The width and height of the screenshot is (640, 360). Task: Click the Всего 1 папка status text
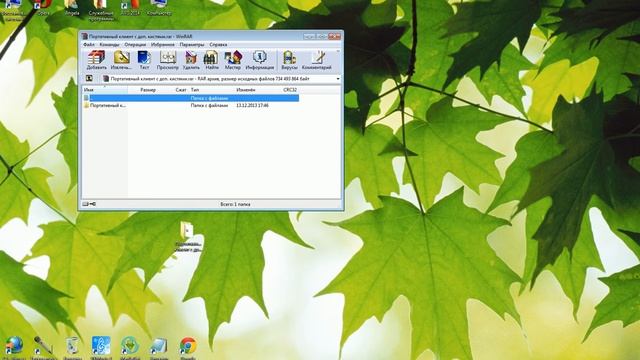click(x=235, y=204)
